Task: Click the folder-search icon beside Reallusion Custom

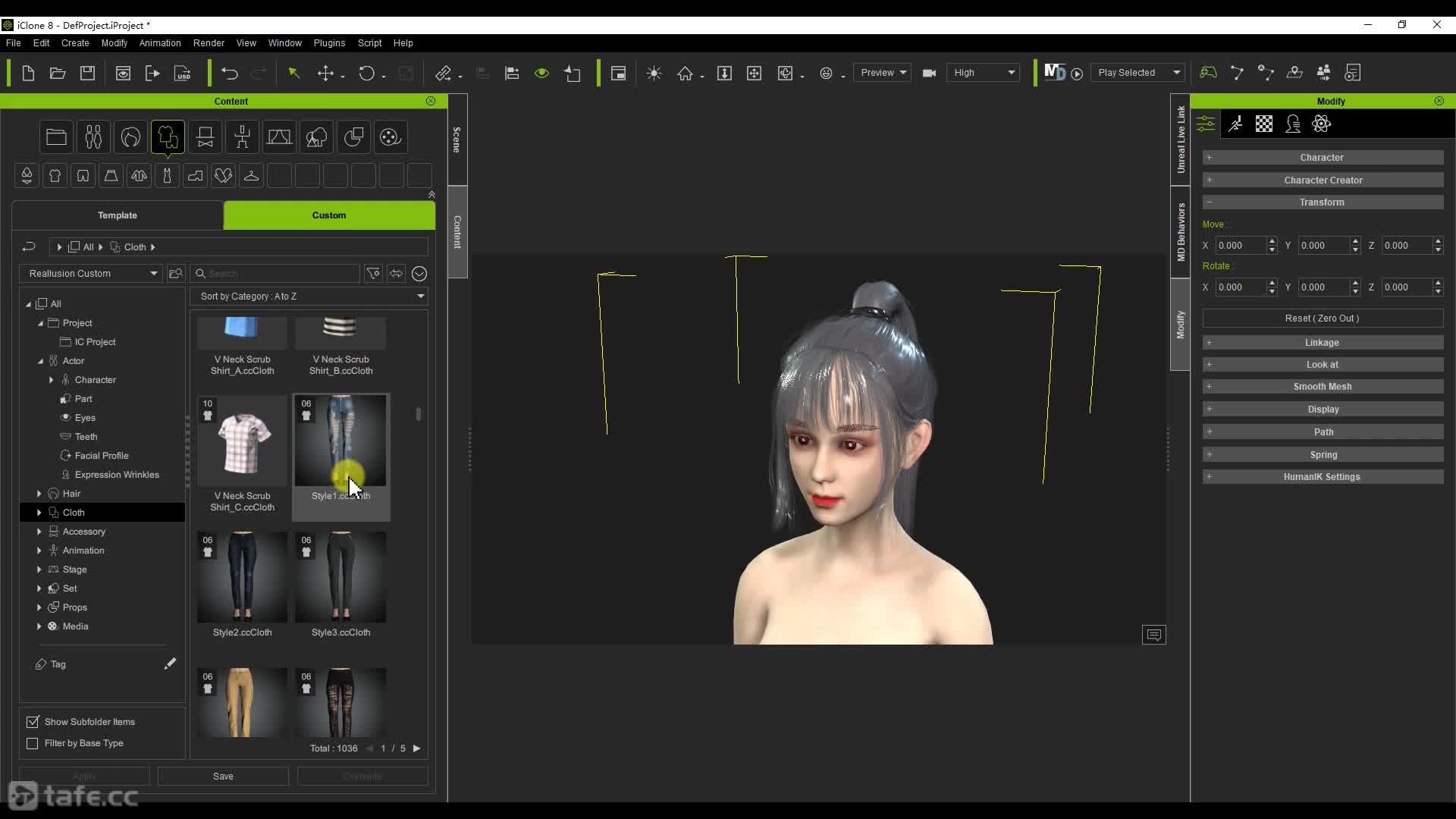Action: (x=176, y=273)
